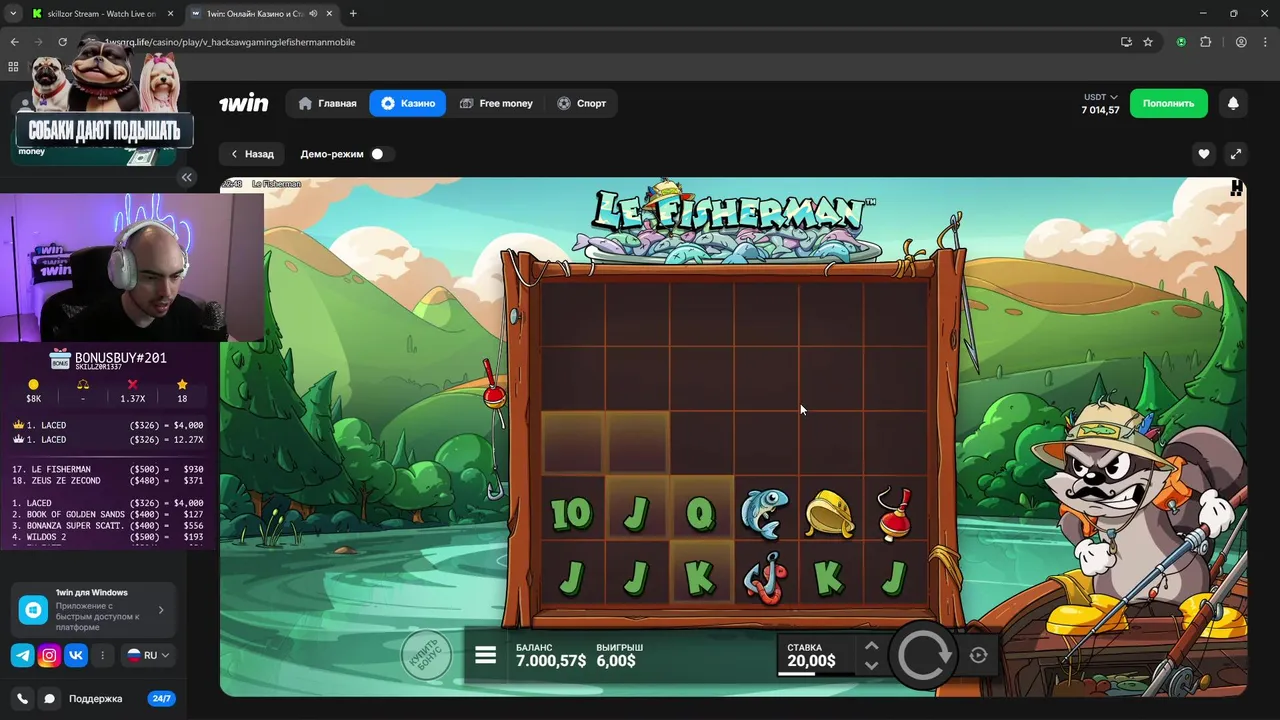Click the green Пополнить deposit button

(1168, 103)
